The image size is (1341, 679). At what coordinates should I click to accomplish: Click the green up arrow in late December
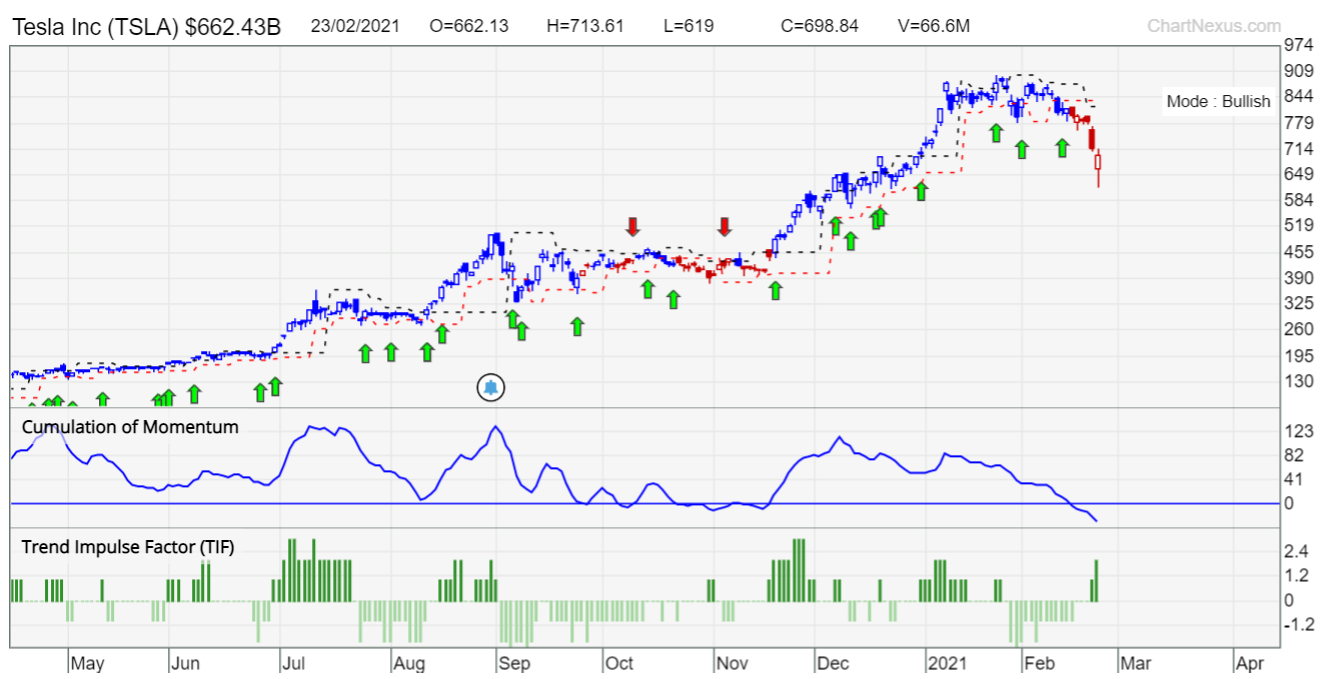pyautogui.click(x=921, y=191)
